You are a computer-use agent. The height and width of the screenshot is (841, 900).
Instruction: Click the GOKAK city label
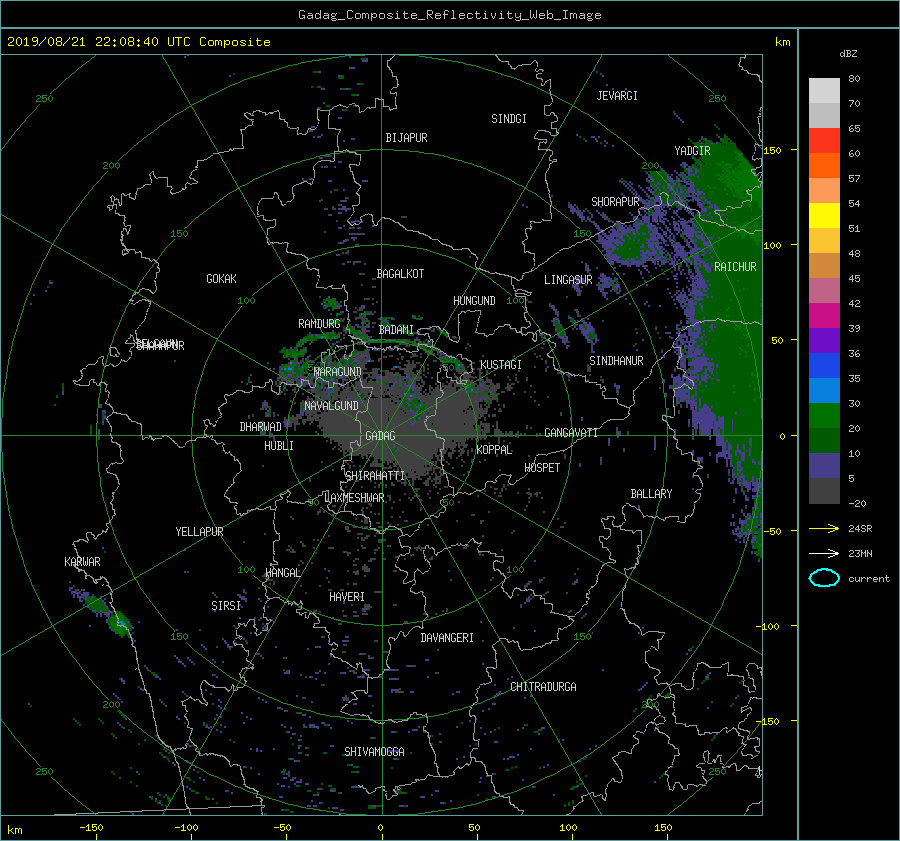(x=222, y=279)
